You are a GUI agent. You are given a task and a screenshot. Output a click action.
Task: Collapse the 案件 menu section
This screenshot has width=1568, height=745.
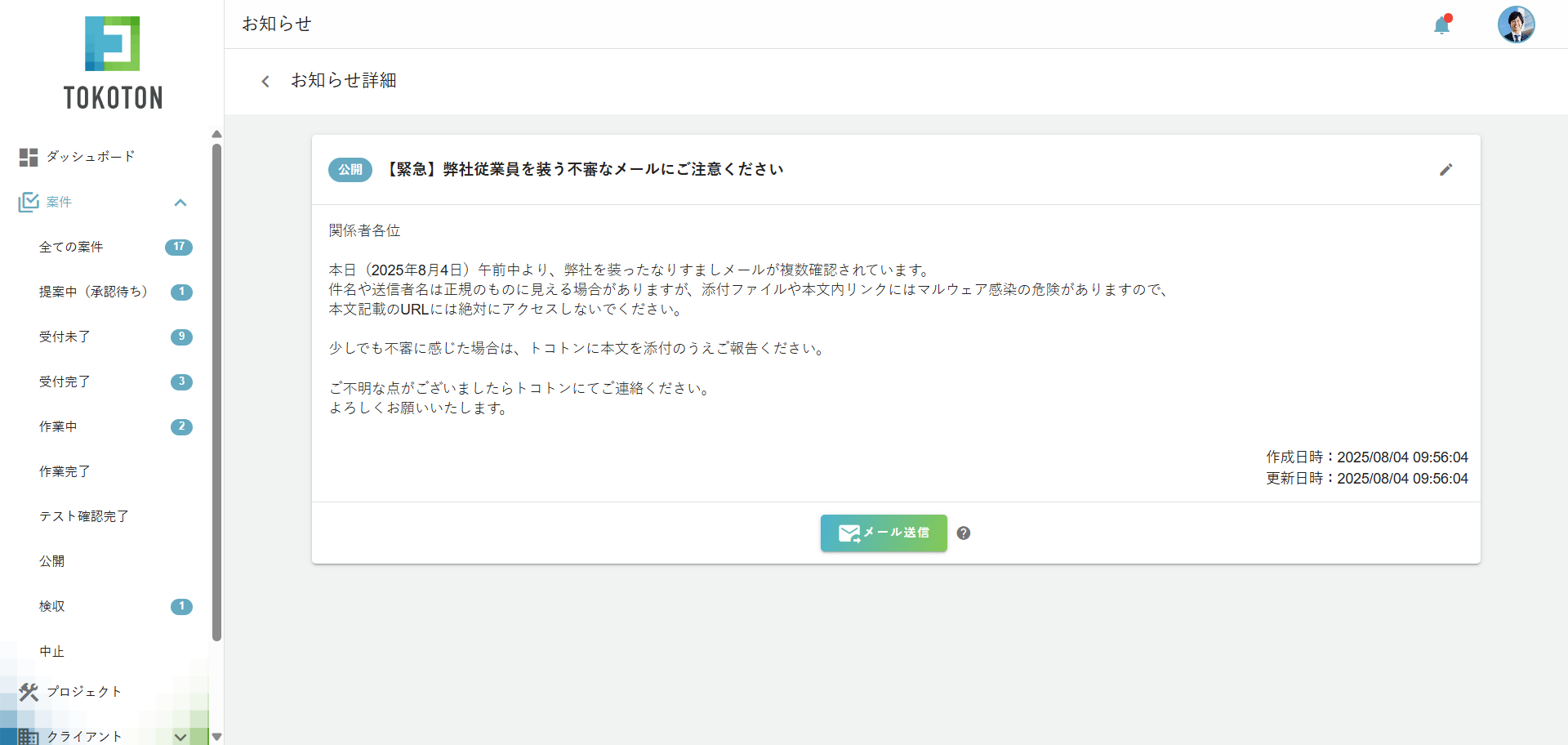(x=180, y=203)
